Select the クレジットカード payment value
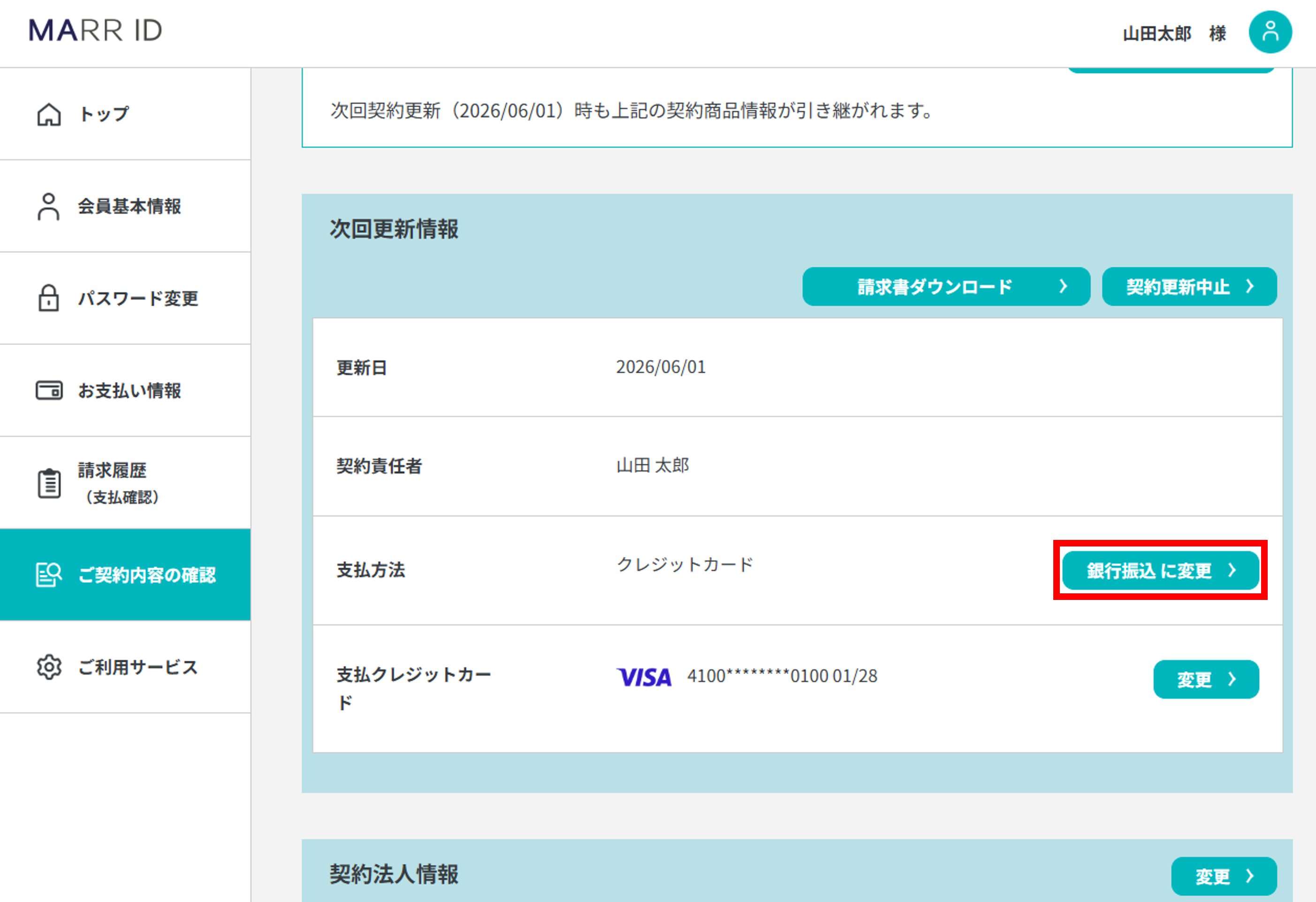This screenshot has width=1316, height=902. pyautogui.click(x=685, y=565)
